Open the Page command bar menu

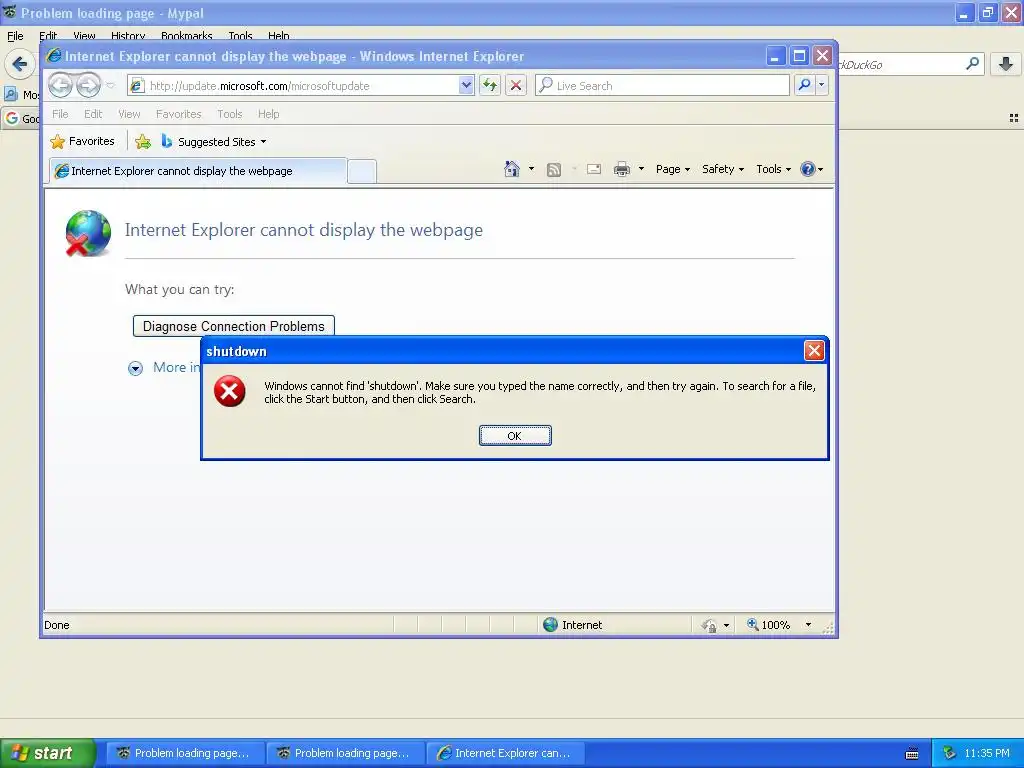673,169
